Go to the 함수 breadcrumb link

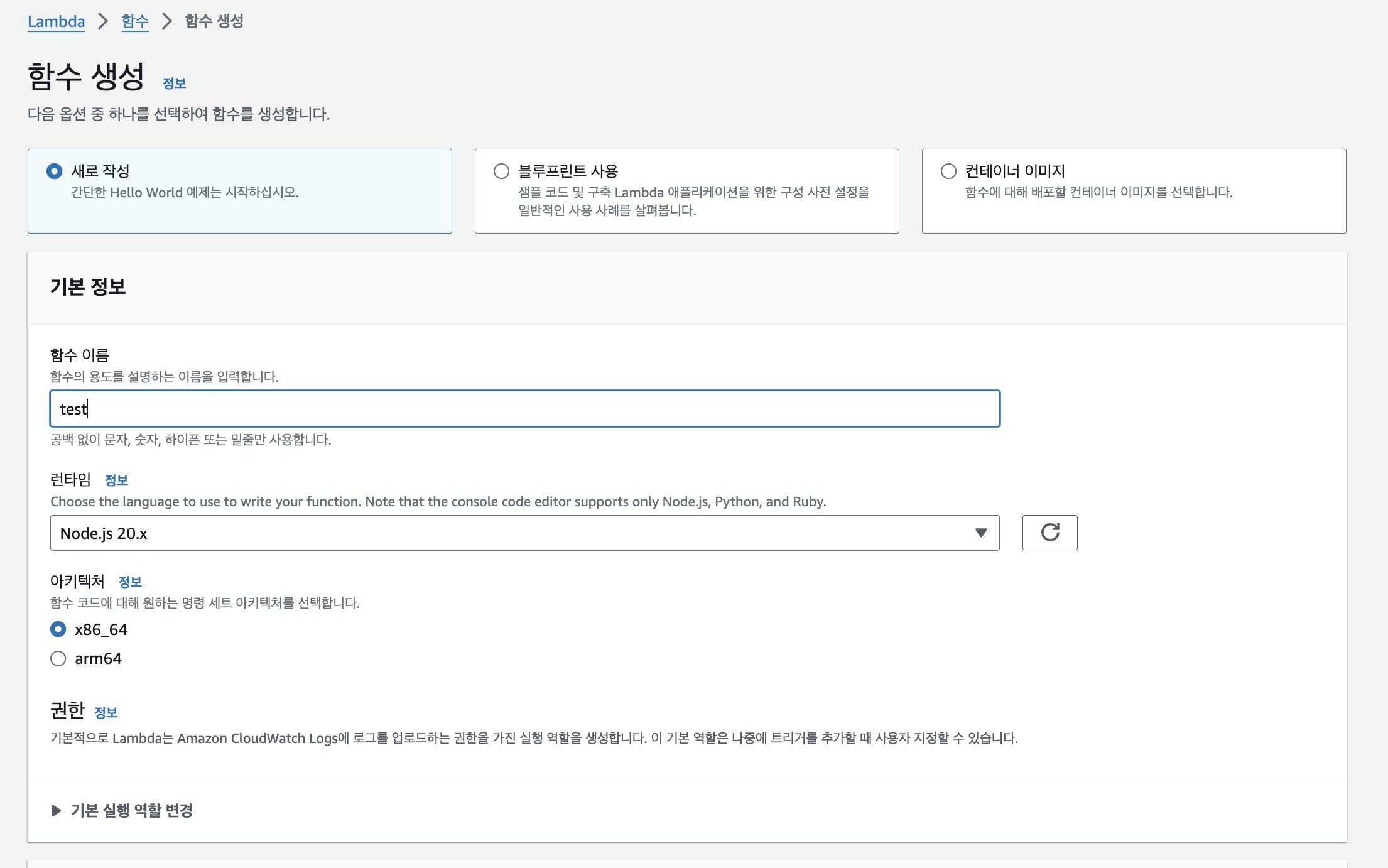coord(135,21)
